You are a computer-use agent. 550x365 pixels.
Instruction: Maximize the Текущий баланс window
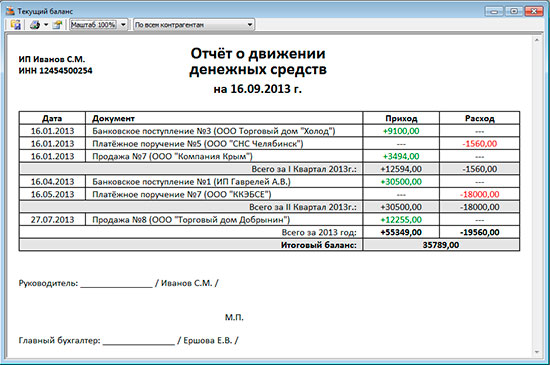[514, 11]
